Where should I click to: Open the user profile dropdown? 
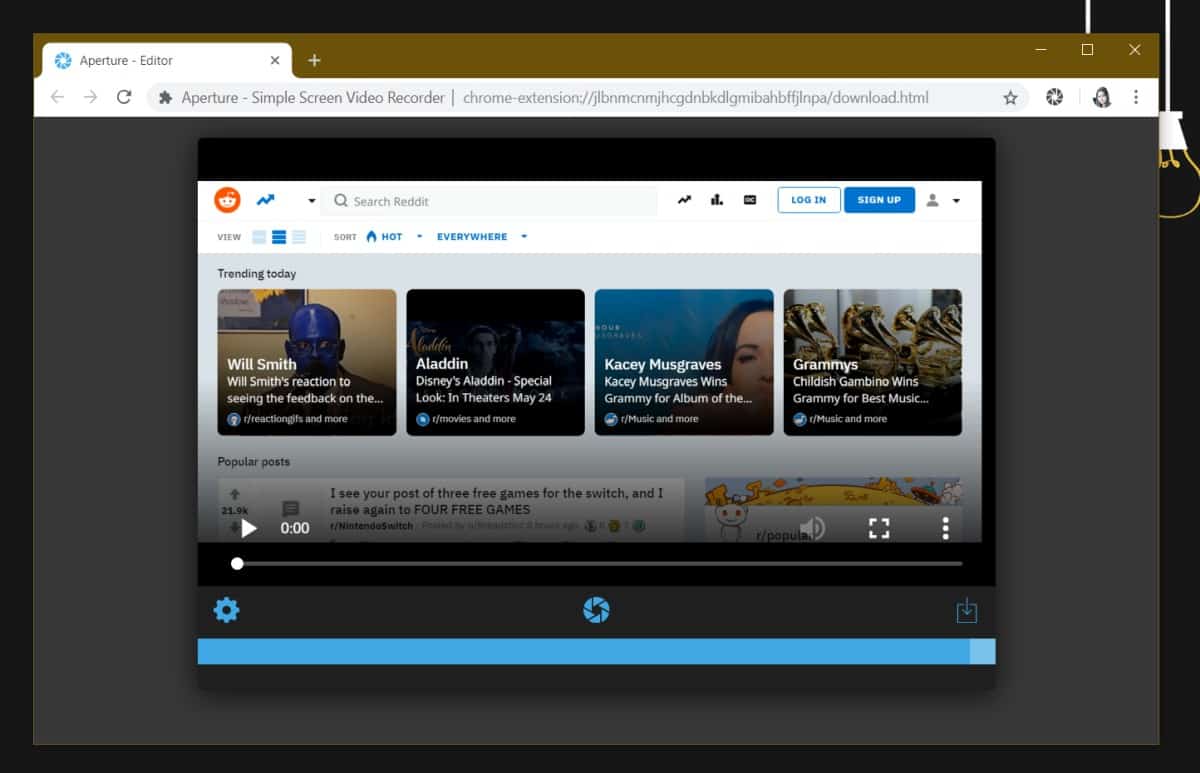click(x=942, y=200)
